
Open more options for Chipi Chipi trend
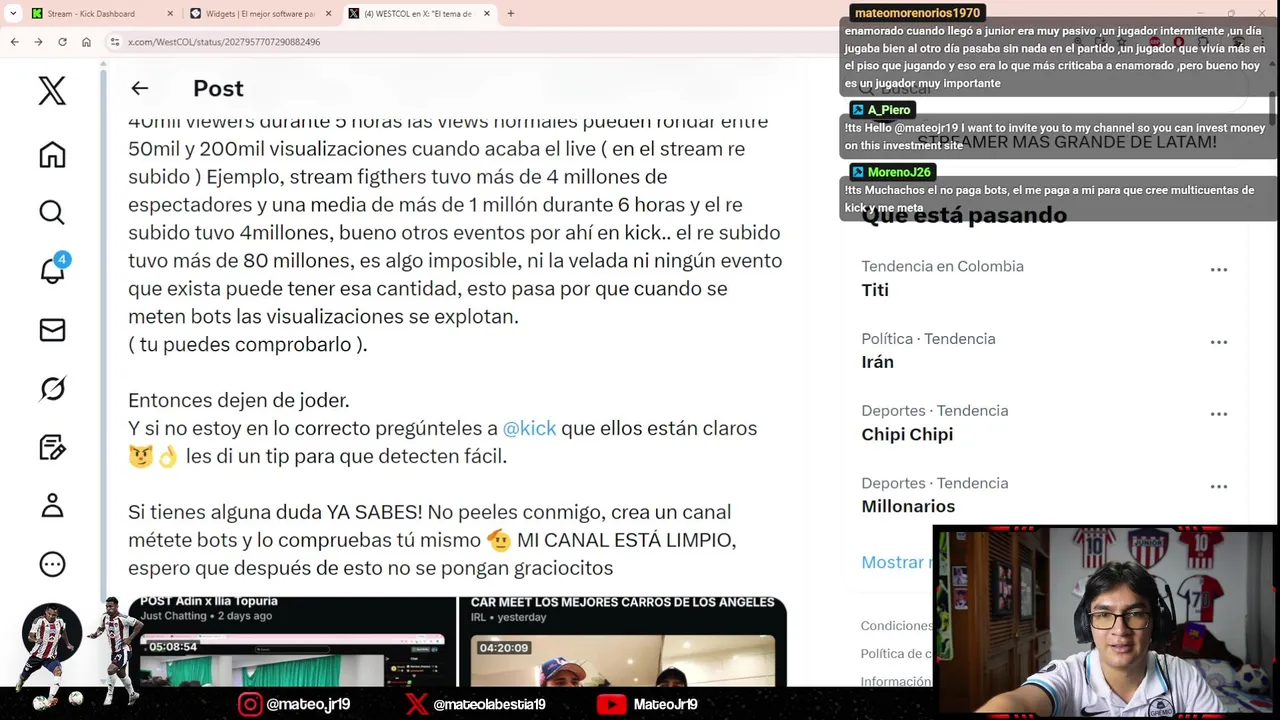pyautogui.click(x=1218, y=413)
